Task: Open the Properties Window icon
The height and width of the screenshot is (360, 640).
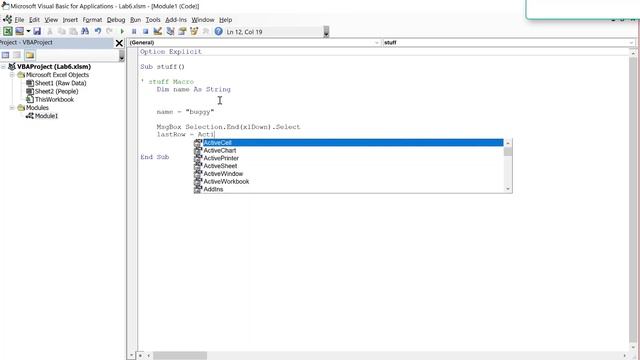Action: tap(182, 31)
